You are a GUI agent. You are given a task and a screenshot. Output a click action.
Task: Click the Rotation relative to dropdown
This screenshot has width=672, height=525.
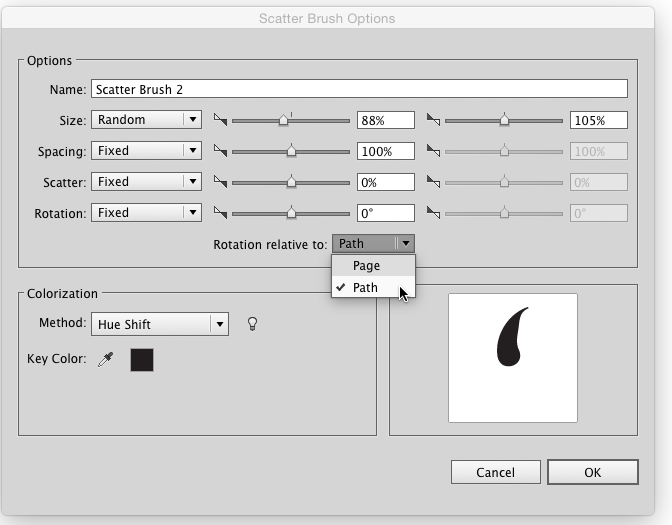tap(373, 243)
